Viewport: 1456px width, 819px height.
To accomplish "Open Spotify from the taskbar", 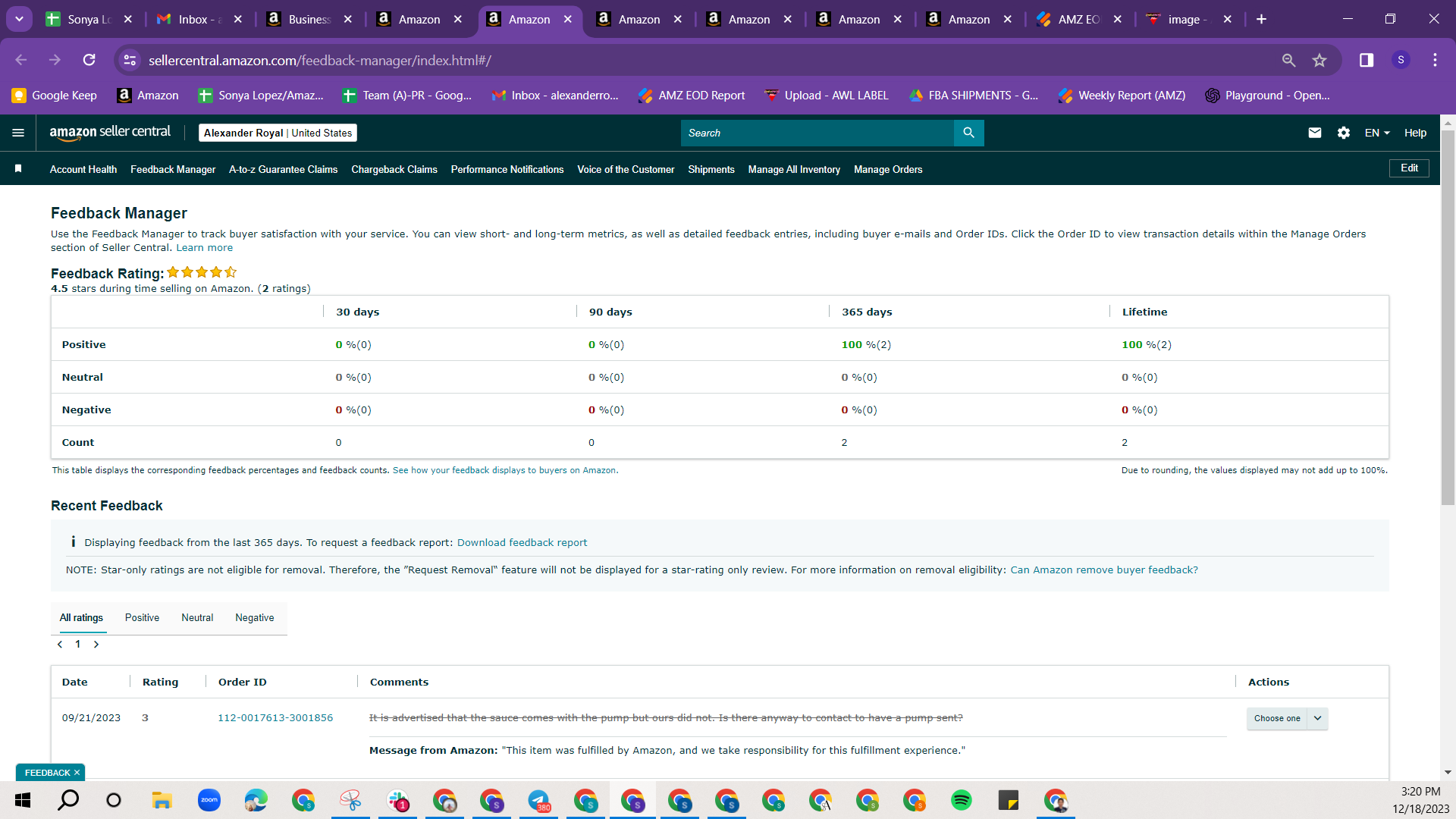I will pos(961,800).
